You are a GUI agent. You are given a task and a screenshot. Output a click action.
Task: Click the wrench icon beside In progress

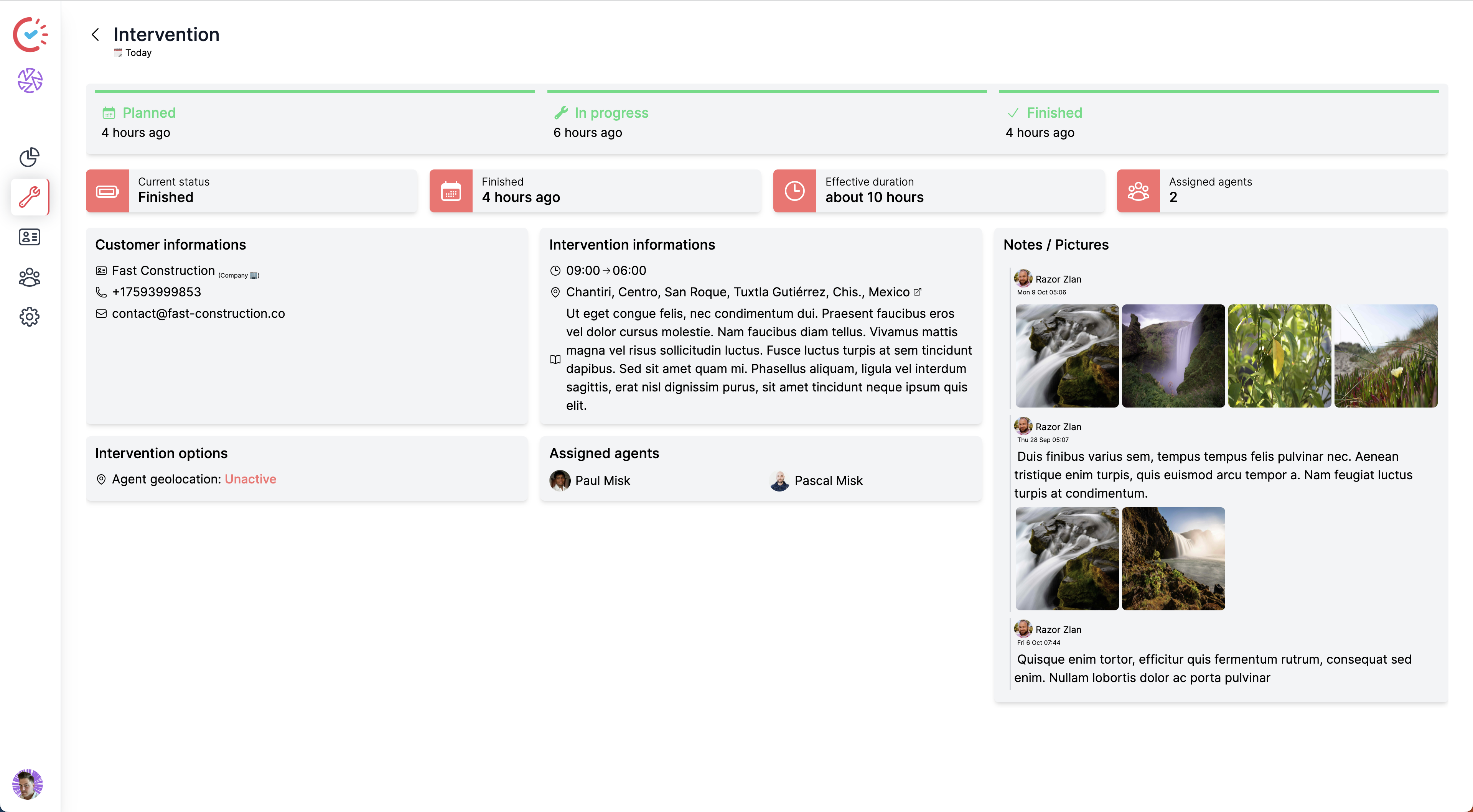pyautogui.click(x=561, y=113)
